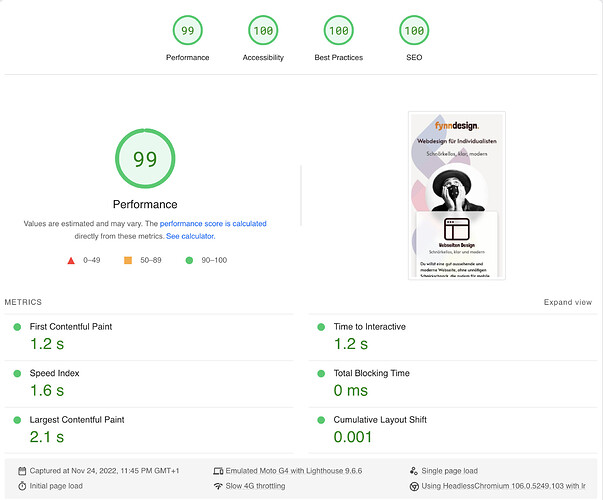
Task: Click the orange square 50–89 legend icon
Action: 128,260
